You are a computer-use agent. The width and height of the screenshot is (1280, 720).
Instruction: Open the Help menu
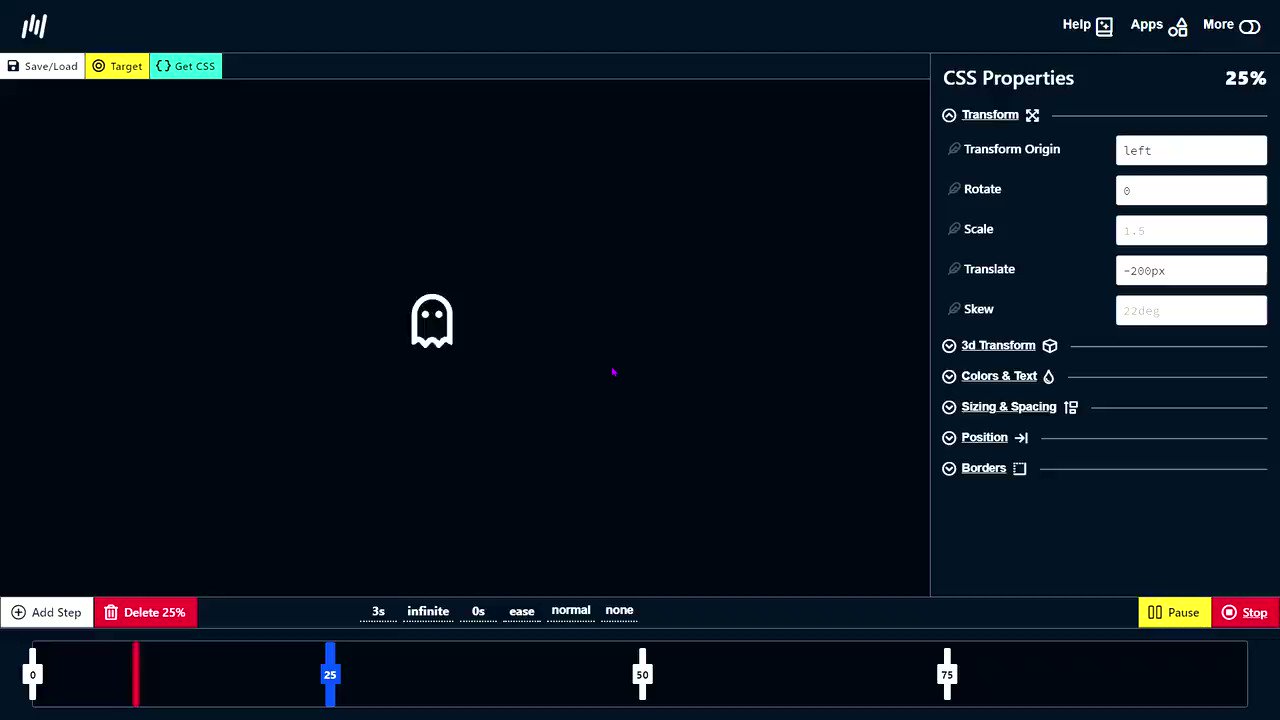[x=1087, y=24]
